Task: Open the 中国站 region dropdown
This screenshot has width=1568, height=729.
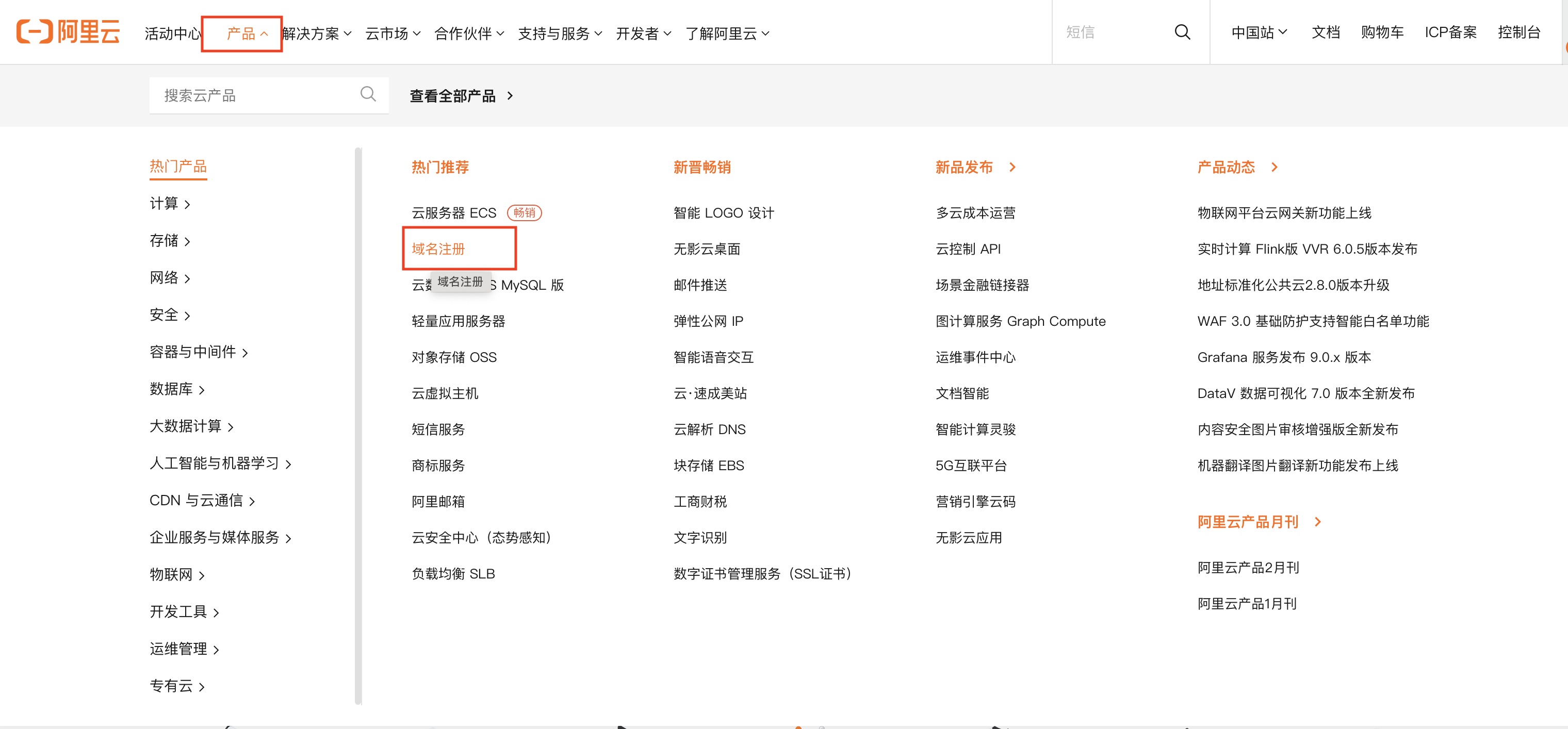Action: click(1259, 32)
